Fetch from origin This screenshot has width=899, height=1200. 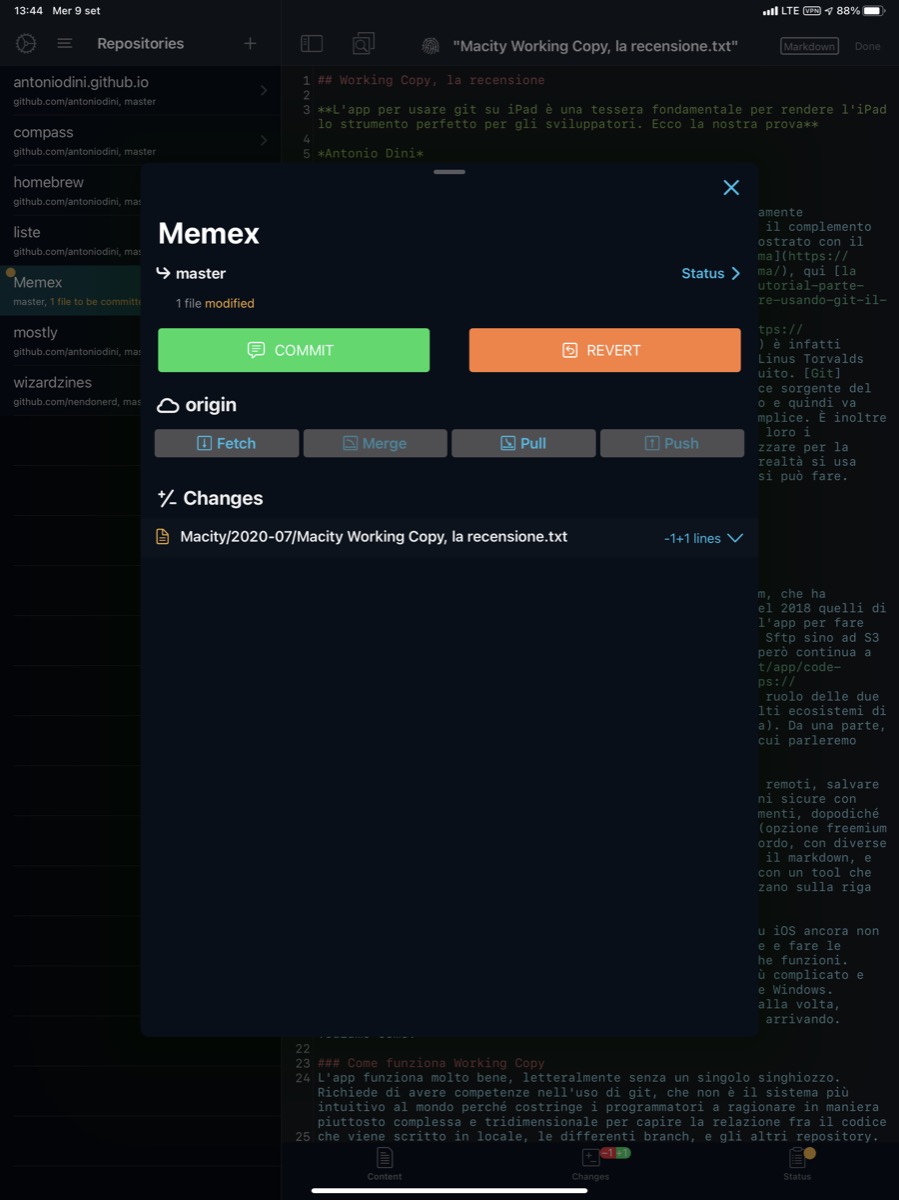point(227,443)
